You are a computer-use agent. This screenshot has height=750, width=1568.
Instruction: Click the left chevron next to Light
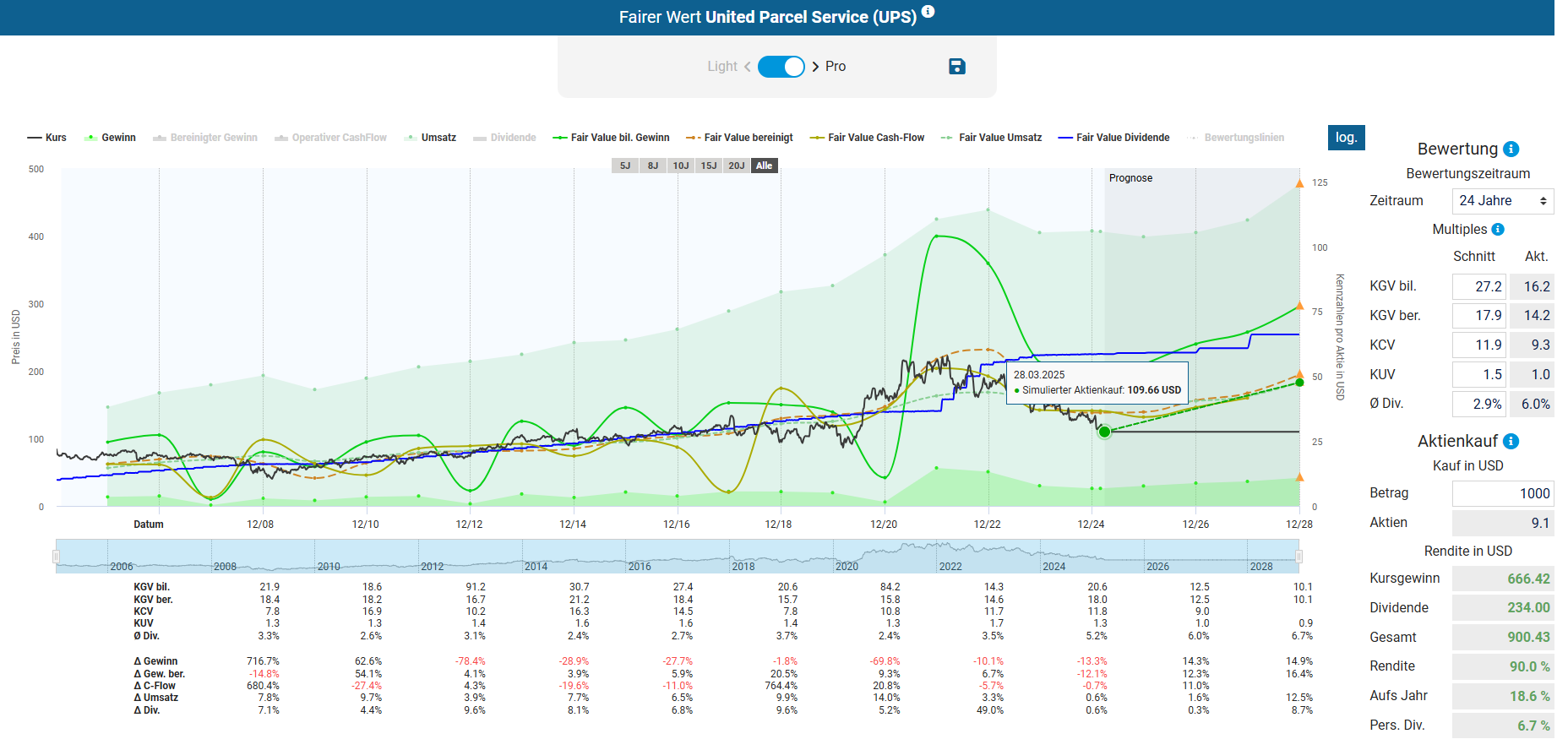[x=747, y=67]
